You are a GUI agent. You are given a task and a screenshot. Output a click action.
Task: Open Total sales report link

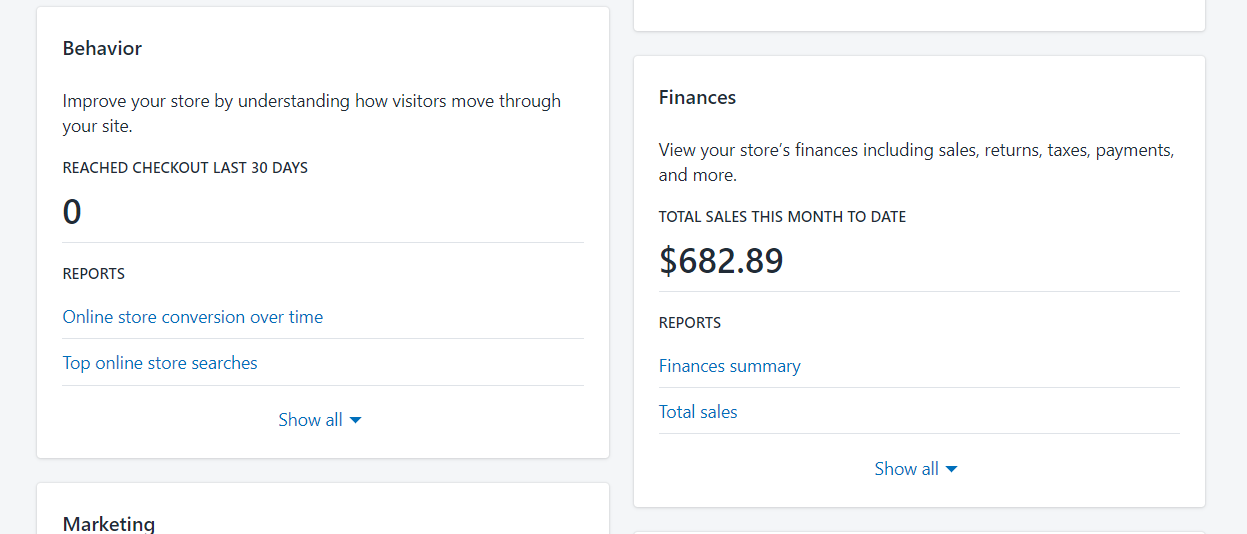pos(698,412)
